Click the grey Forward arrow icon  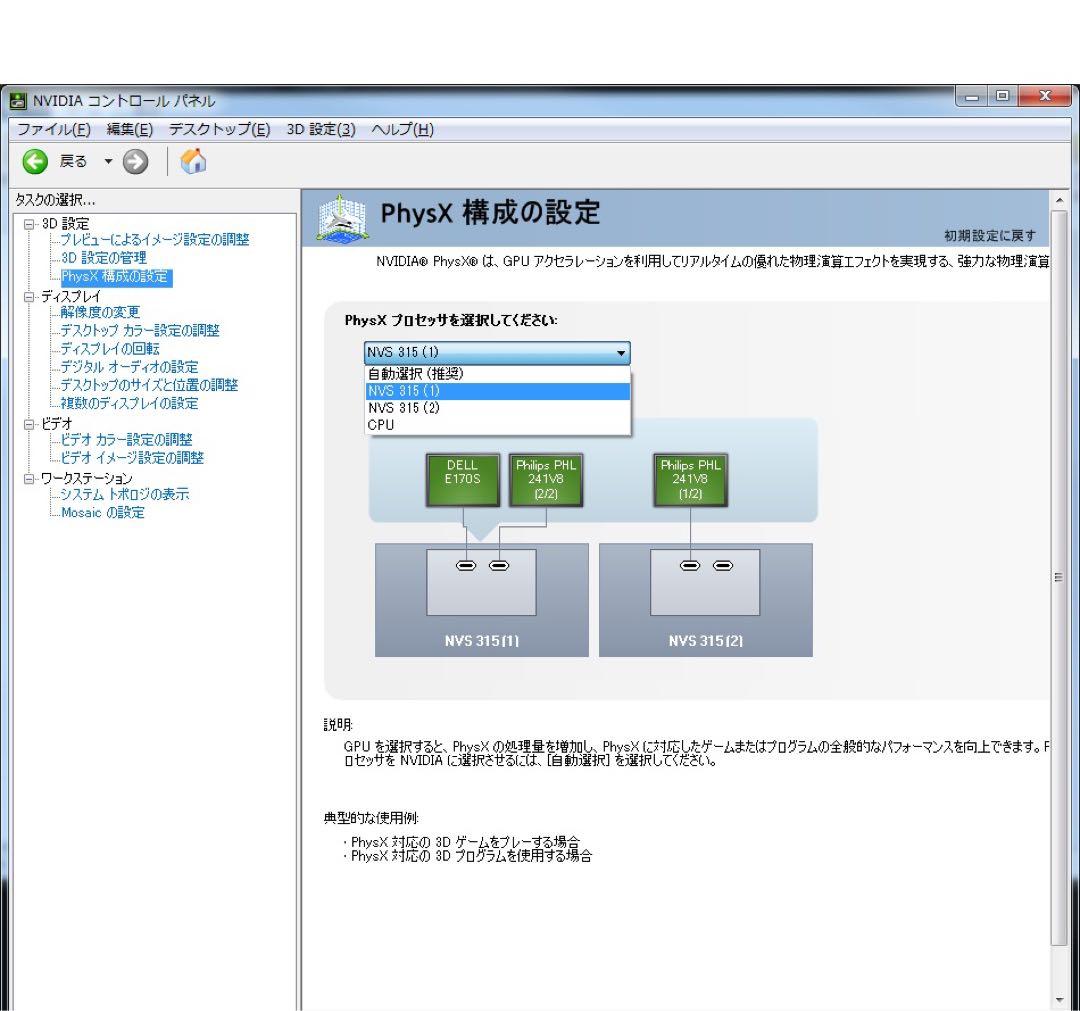click(x=136, y=162)
